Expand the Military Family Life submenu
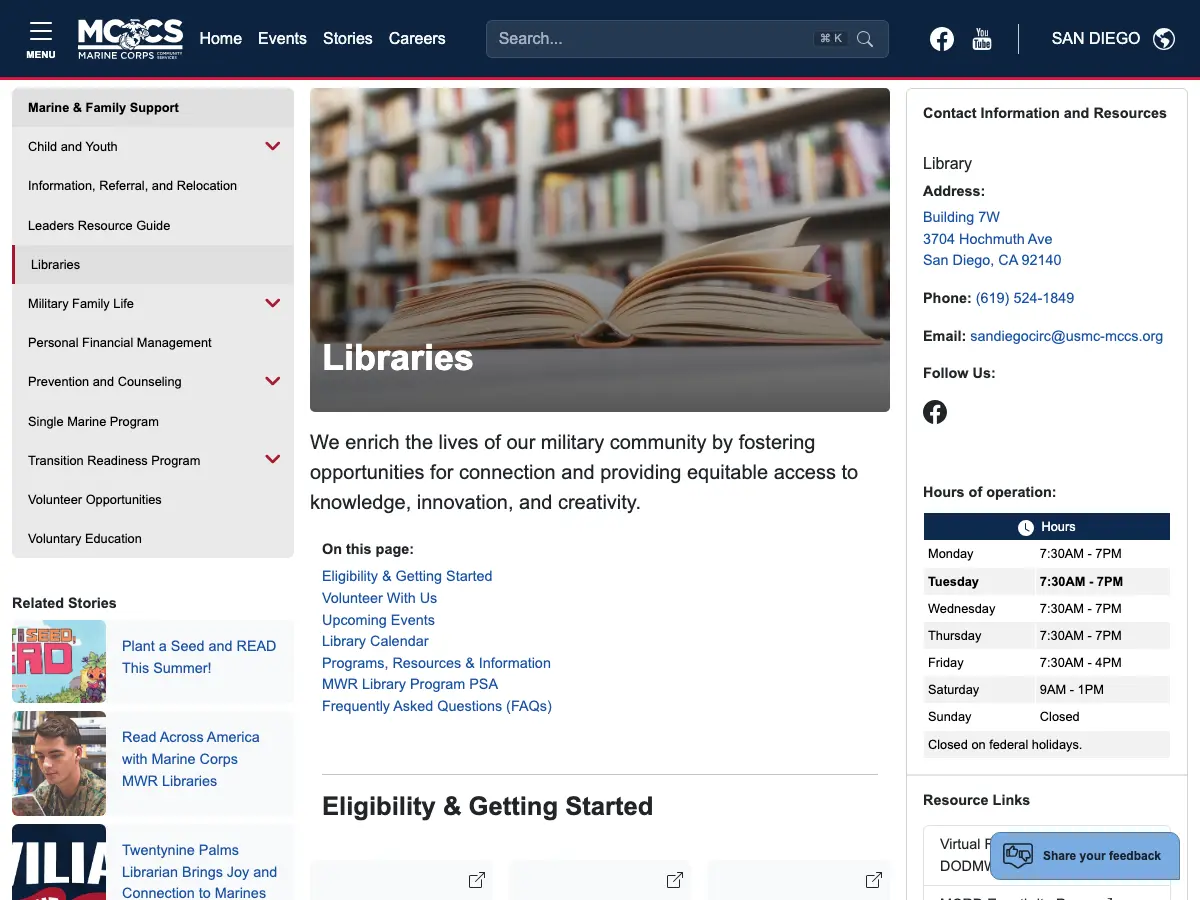The width and height of the screenshot is (1200, 900). [272, 303]
